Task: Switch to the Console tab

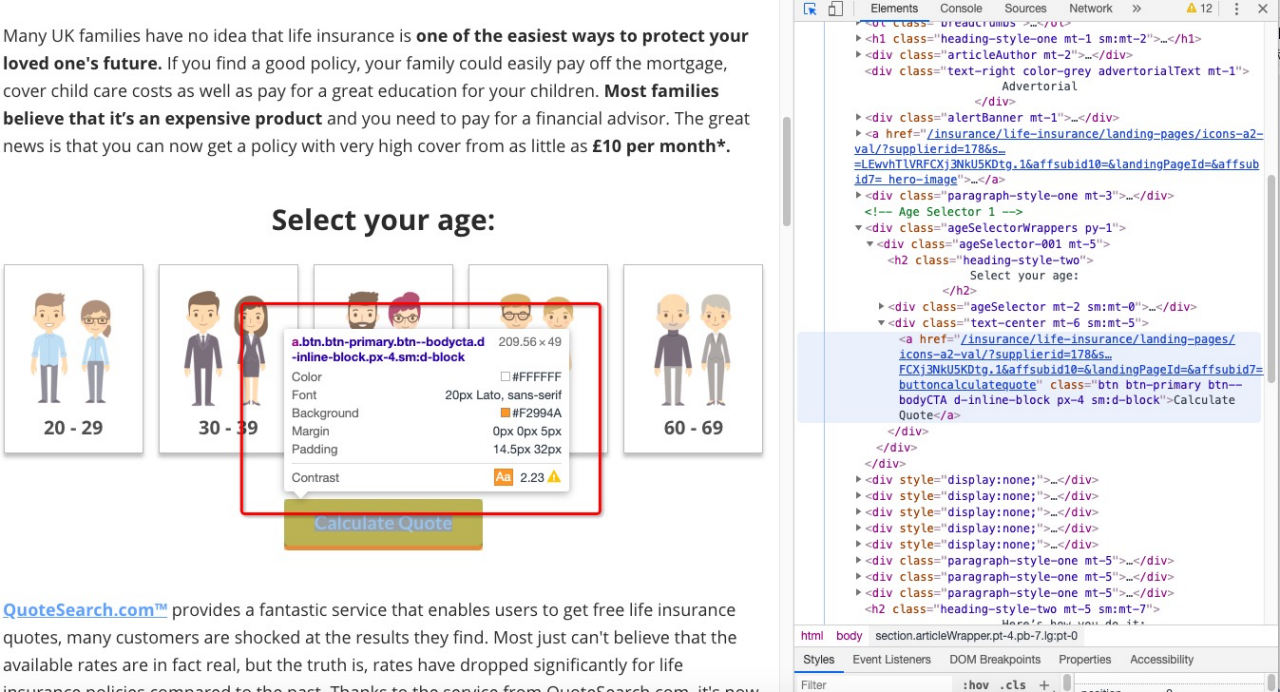Action: pyautogui.click(x=961, y=9)
